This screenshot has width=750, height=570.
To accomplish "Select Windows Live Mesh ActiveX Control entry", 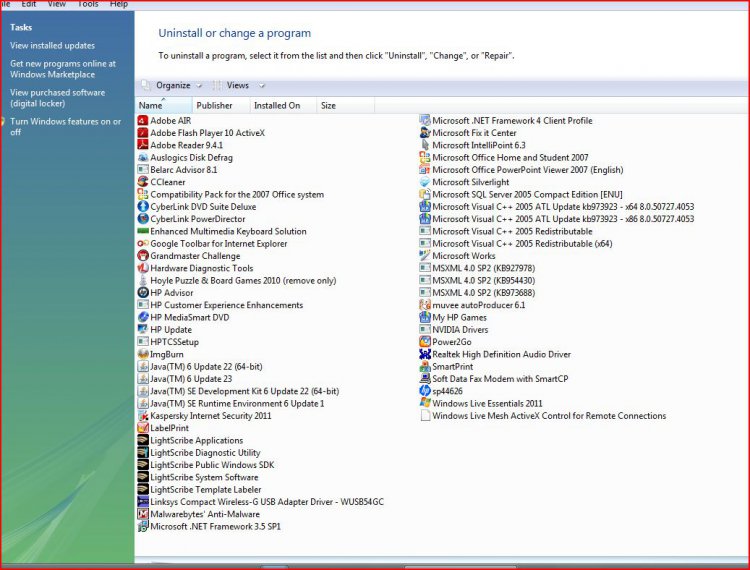I will (543, 416).
